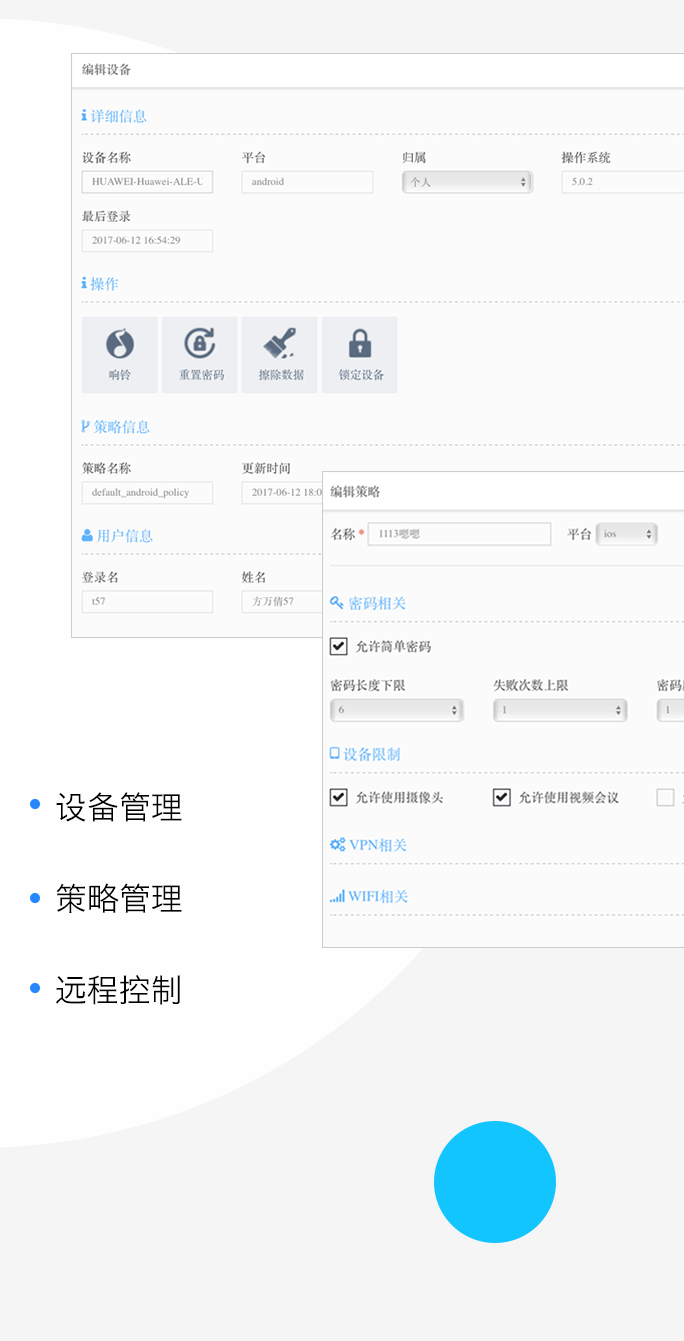Screen dimensions: 684x1341
Task: Tick the unchecked box after 允许使用视频会议
Action: pos(665,797)
